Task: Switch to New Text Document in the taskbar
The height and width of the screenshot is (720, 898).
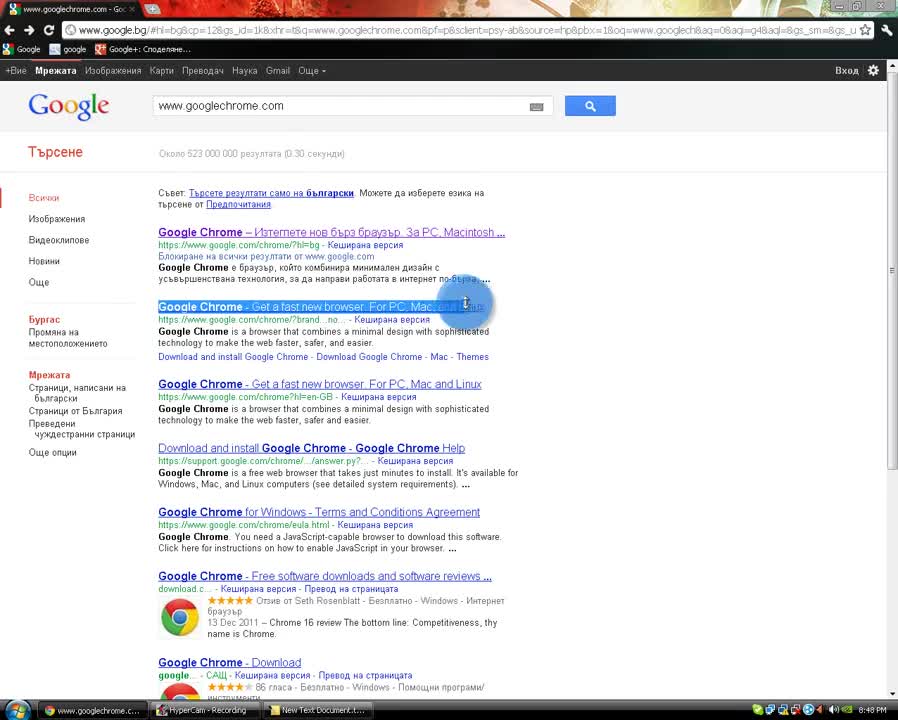Action: [317, 710]
